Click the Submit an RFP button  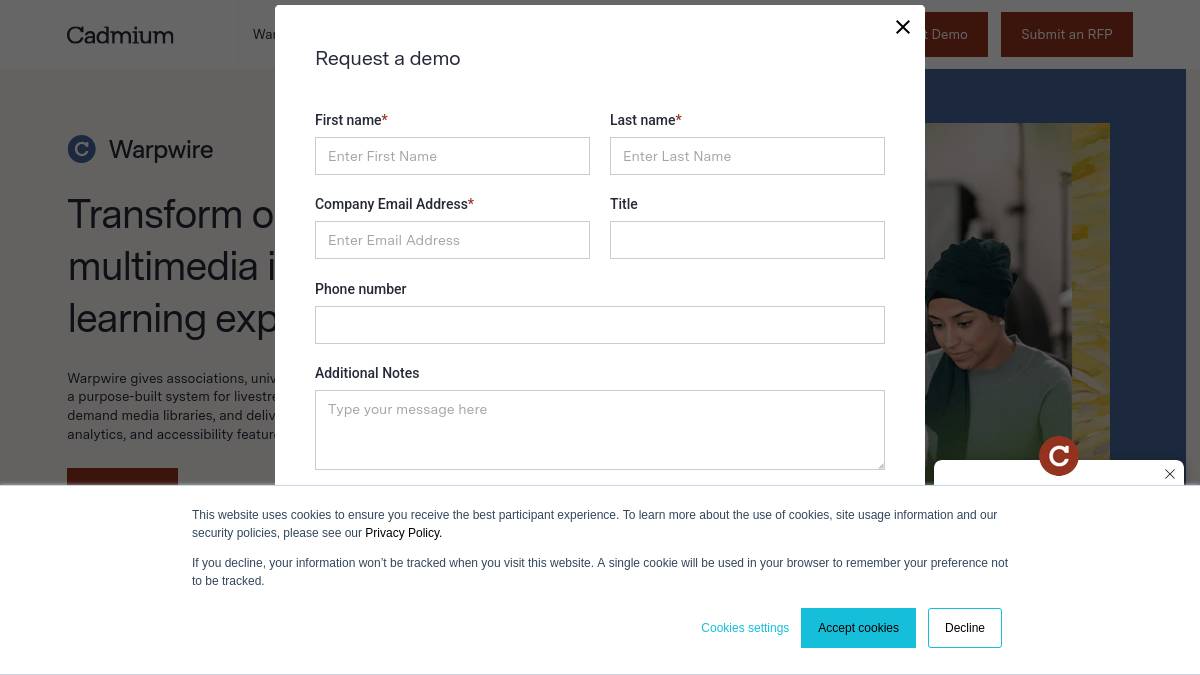(1067, 34)
